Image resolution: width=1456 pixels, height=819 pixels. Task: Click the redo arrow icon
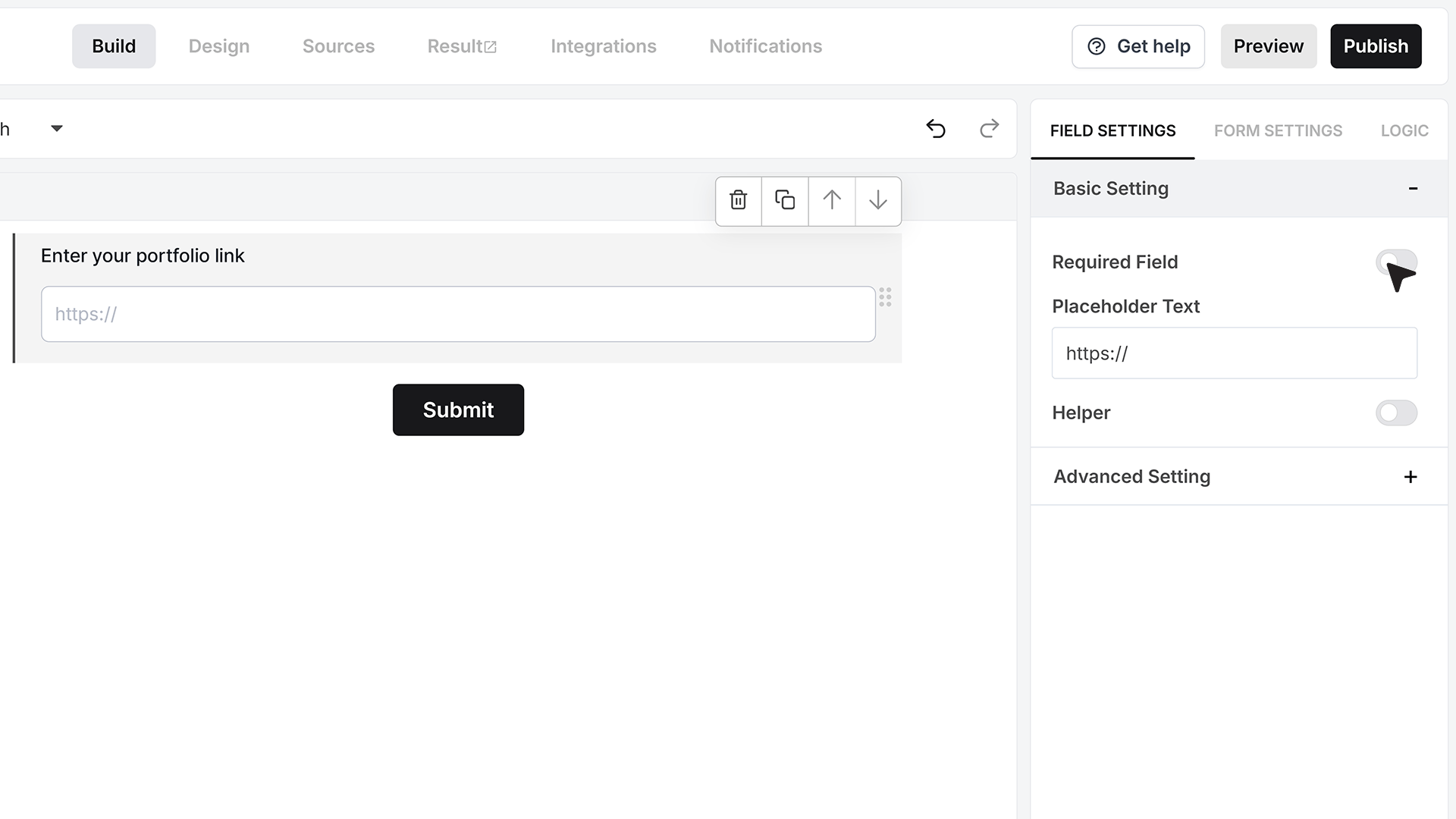pyautogui.click(x=989, y=129)
